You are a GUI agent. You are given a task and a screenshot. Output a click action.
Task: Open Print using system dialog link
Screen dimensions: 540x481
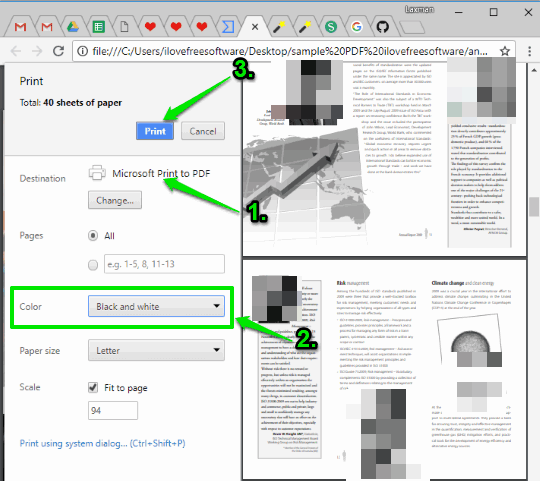102,443
